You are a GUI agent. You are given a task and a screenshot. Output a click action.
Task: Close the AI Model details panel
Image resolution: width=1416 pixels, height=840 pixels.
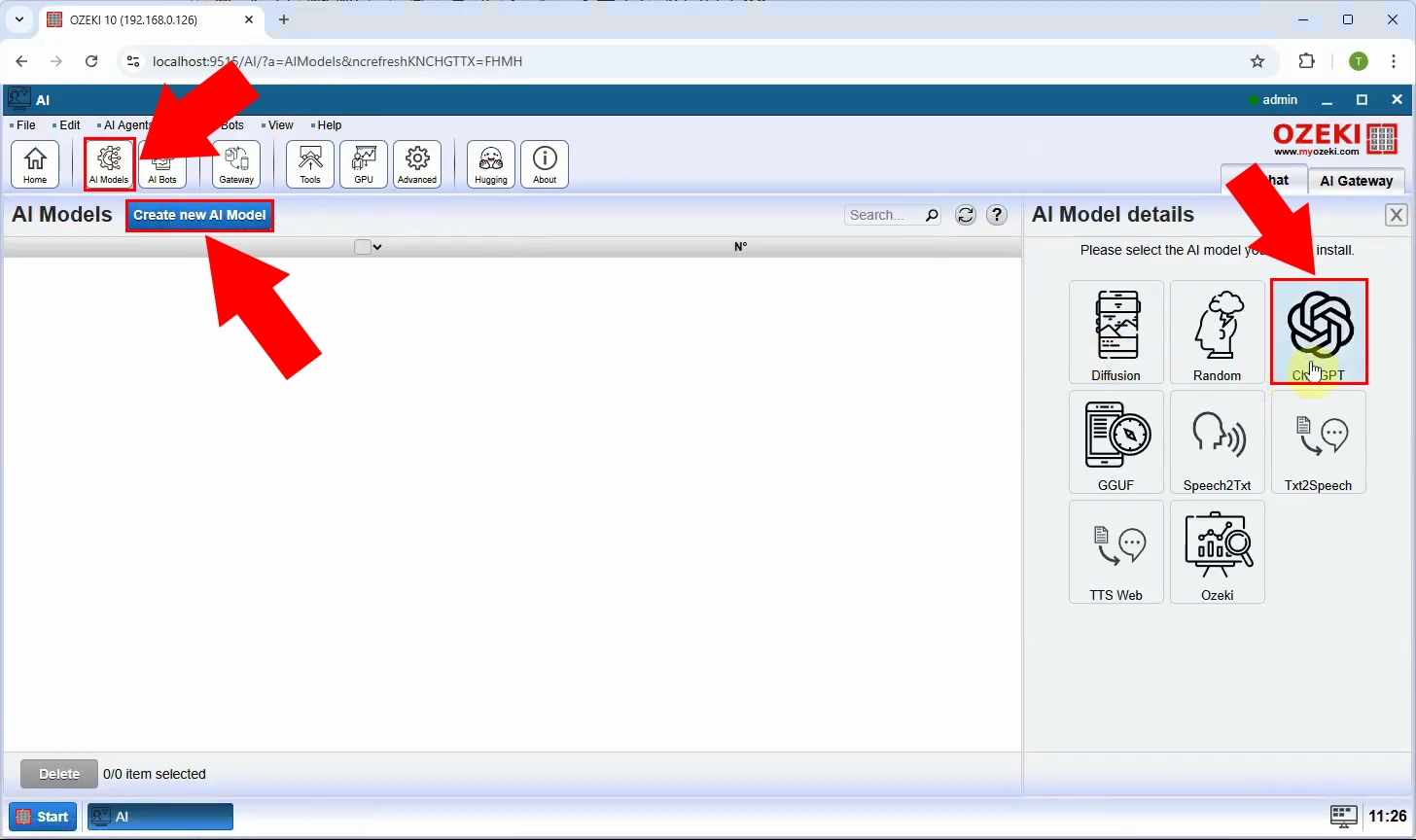[x=1397, y=215]
